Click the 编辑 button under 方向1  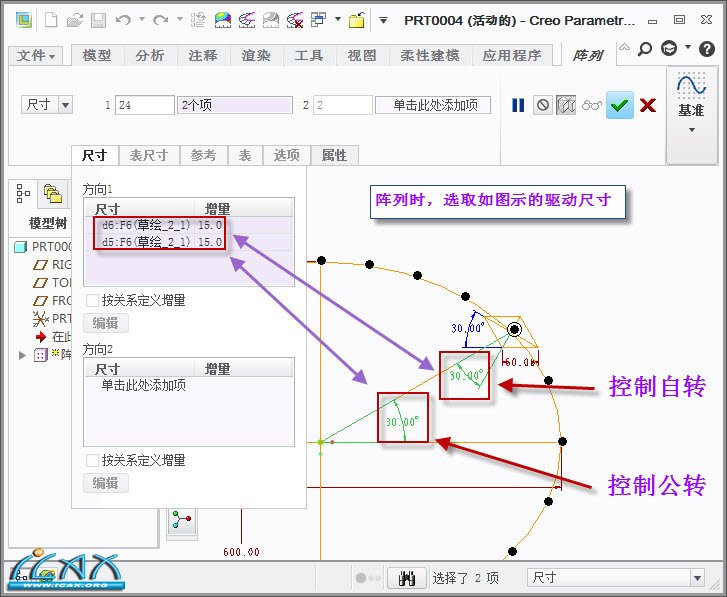pos(105,323)
